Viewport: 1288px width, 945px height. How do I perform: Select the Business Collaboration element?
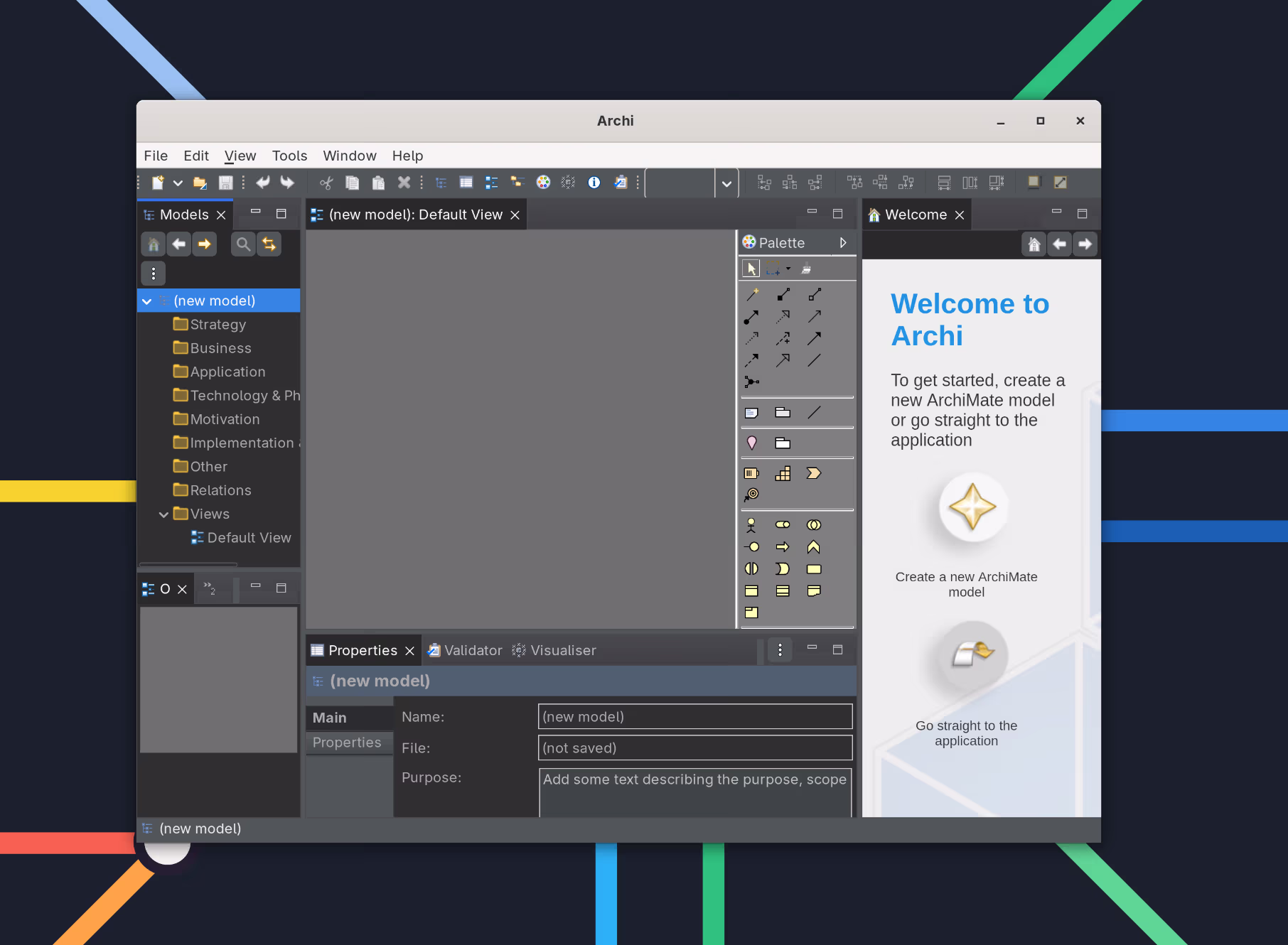coord(814,525)
